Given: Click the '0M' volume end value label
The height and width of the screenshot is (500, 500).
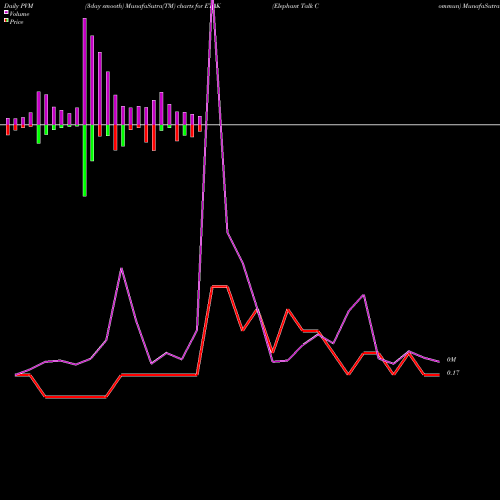Looking at the screenshot, I should click(x=451, y=360).
